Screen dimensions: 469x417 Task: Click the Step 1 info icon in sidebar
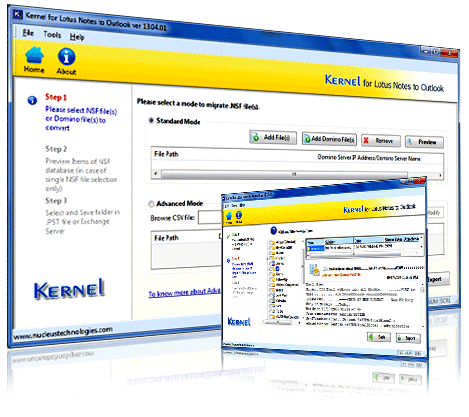pyautogui.click(x=32, y=100)
